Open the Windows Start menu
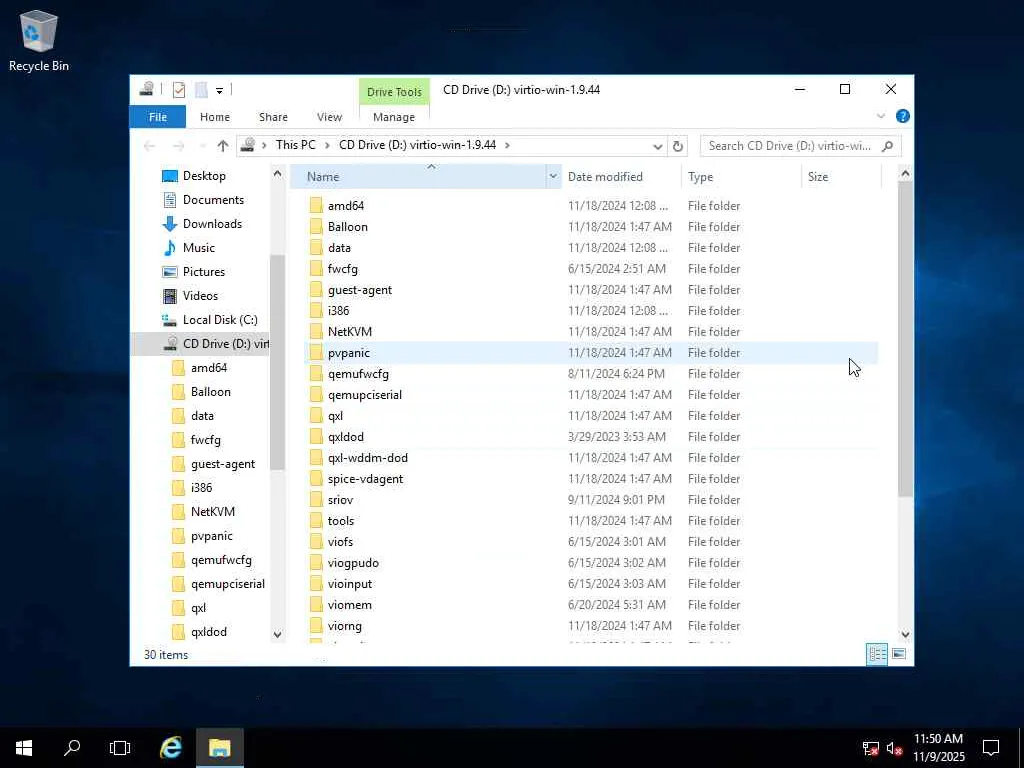1024x768 pixels. click(x=24, y=748)
